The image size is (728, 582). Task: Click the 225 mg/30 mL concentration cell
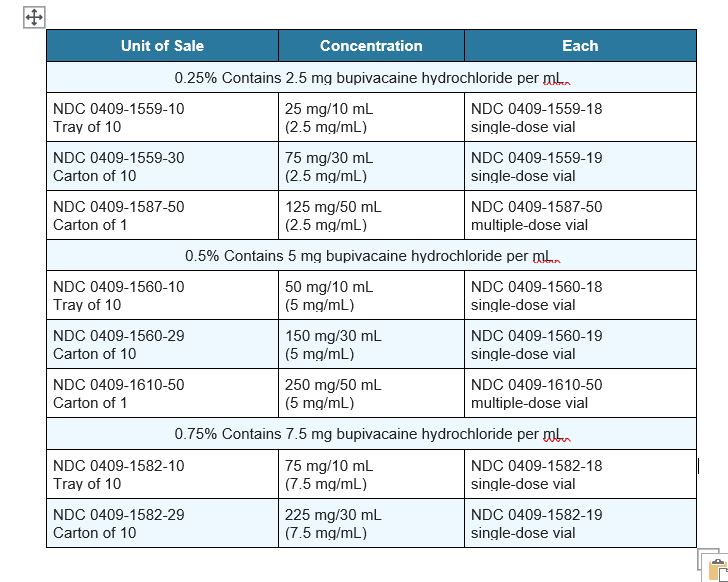371,524
